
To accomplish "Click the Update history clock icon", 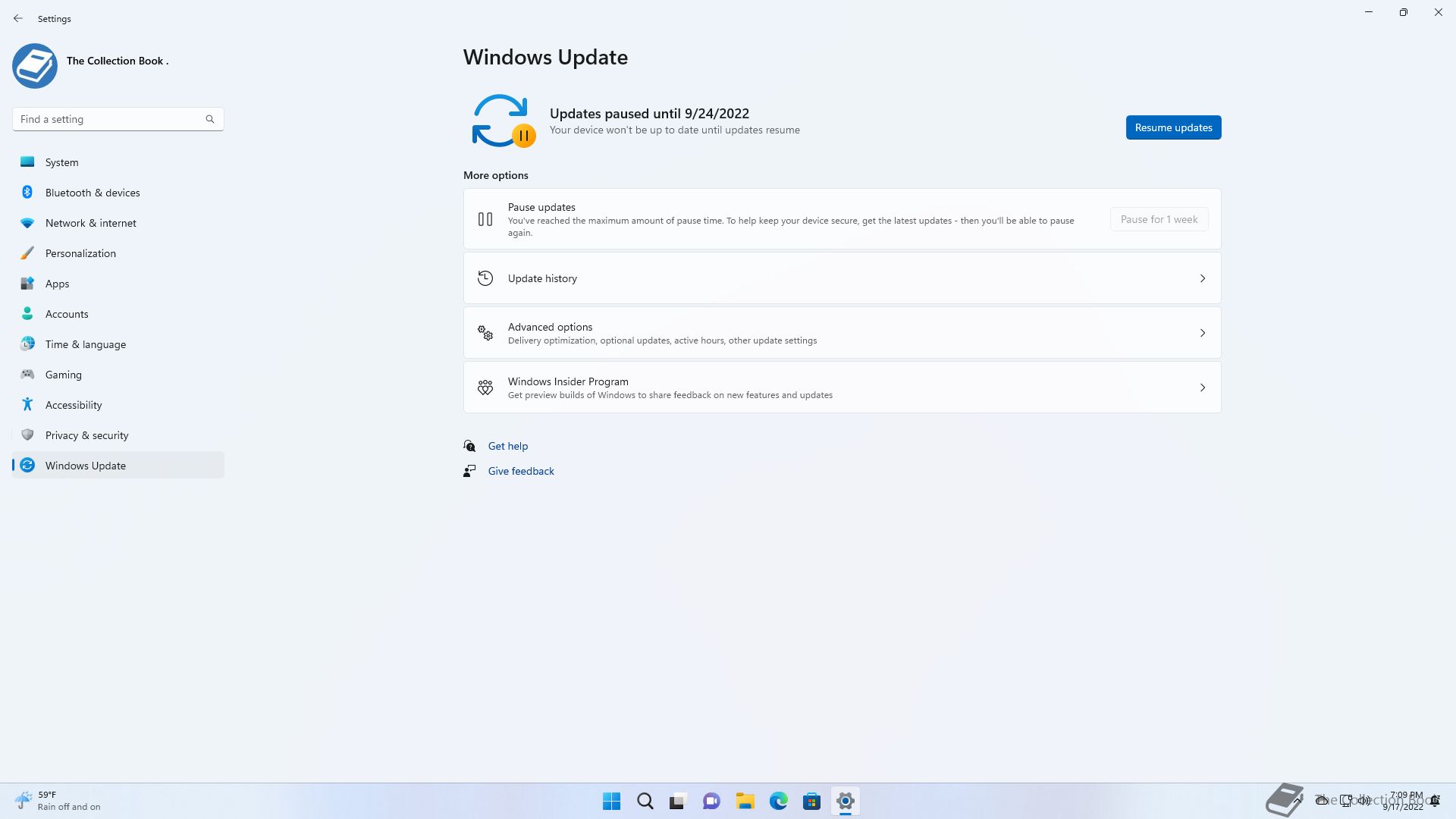I will click(x=485, y=278).
